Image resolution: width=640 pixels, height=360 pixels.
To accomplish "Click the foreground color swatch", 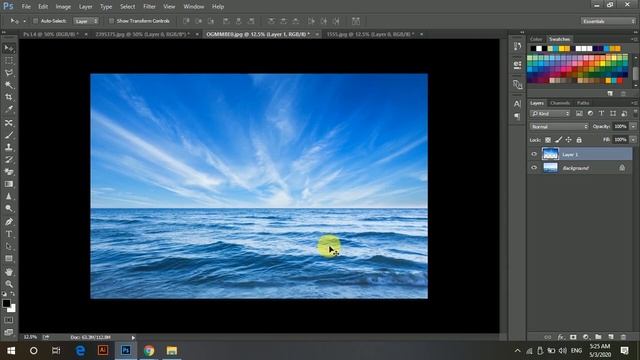I will [6, 303].
